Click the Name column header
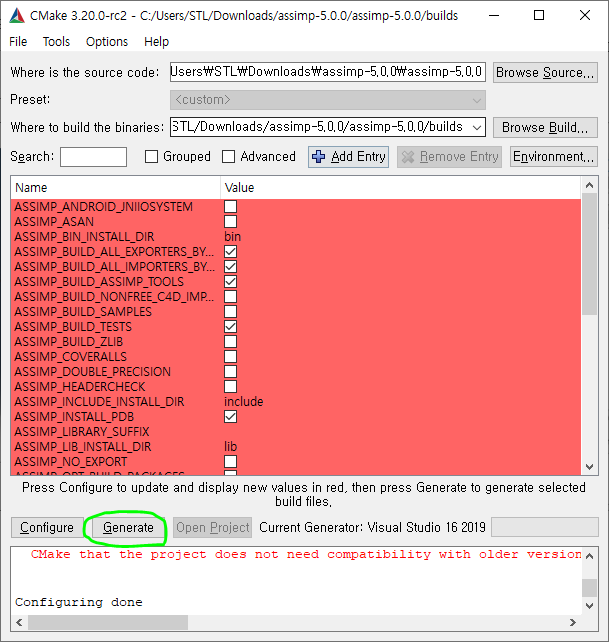The width and height of the screenshot is (609, 642). click(x=115, y=188)
